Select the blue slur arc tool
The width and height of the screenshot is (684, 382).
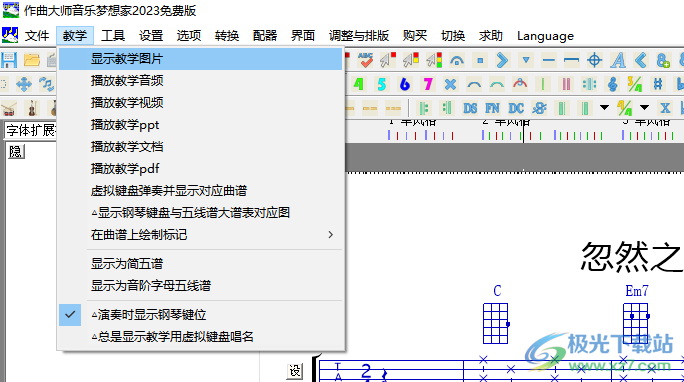coord(474,84)
